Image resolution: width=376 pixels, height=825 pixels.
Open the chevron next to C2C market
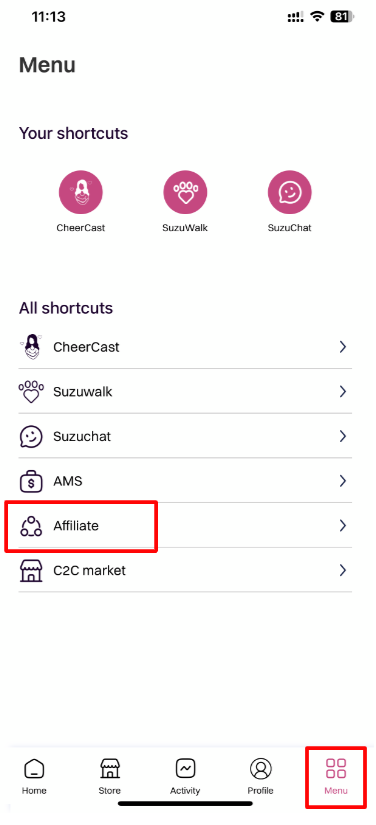pyautogui.click(x=343, y=570)
